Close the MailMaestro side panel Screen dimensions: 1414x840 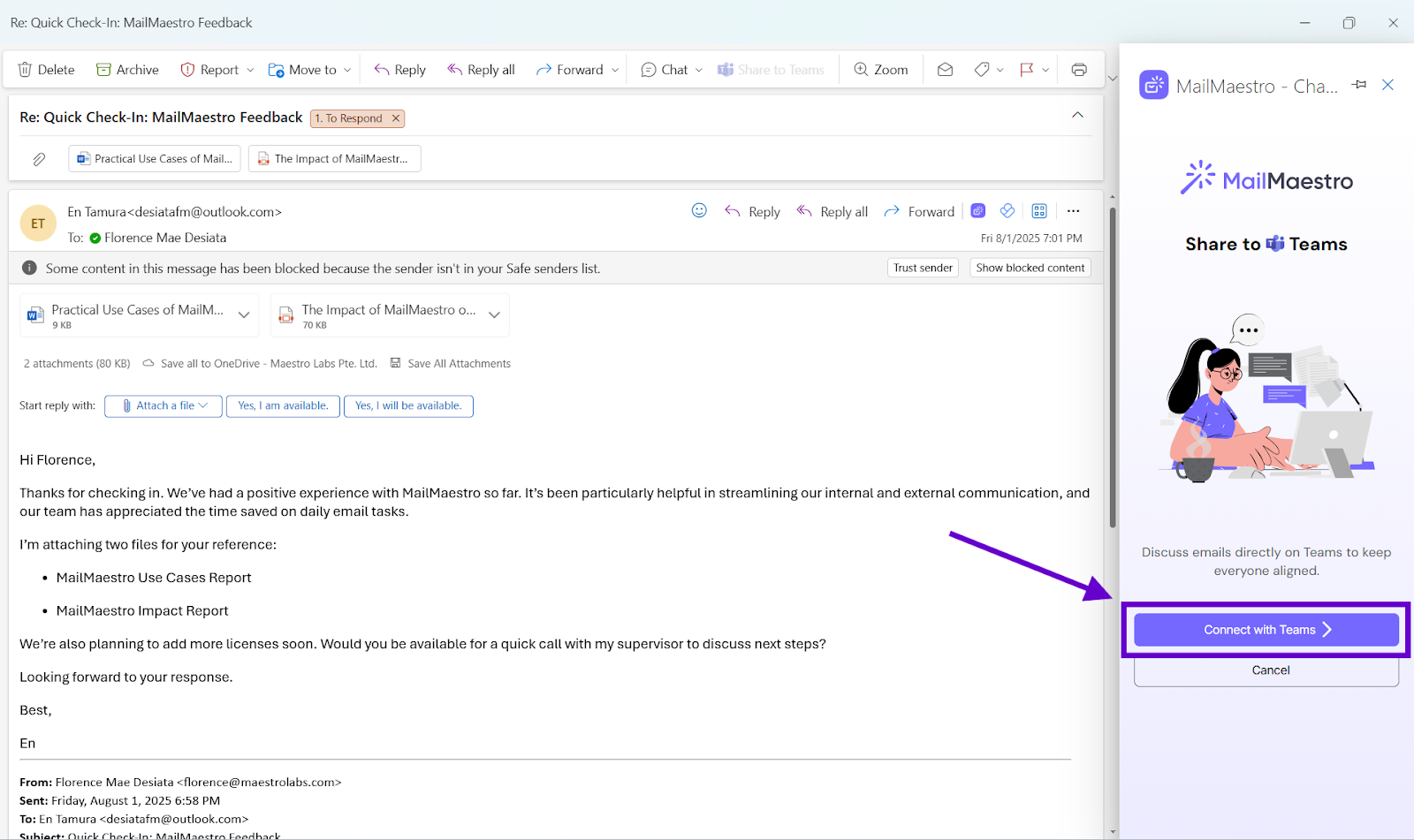[x=1388, y=85]
